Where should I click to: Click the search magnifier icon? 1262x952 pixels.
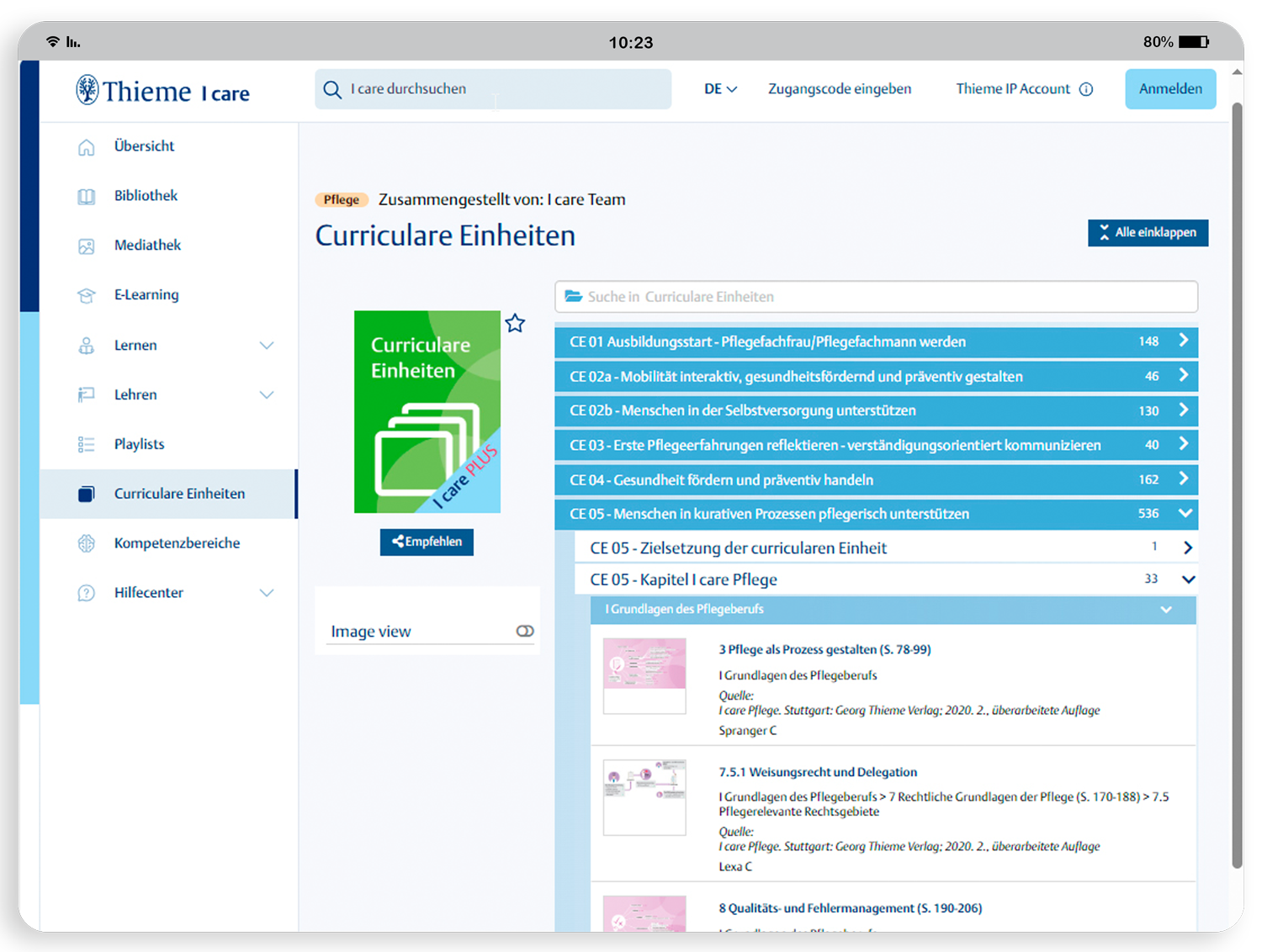(332, 89)
